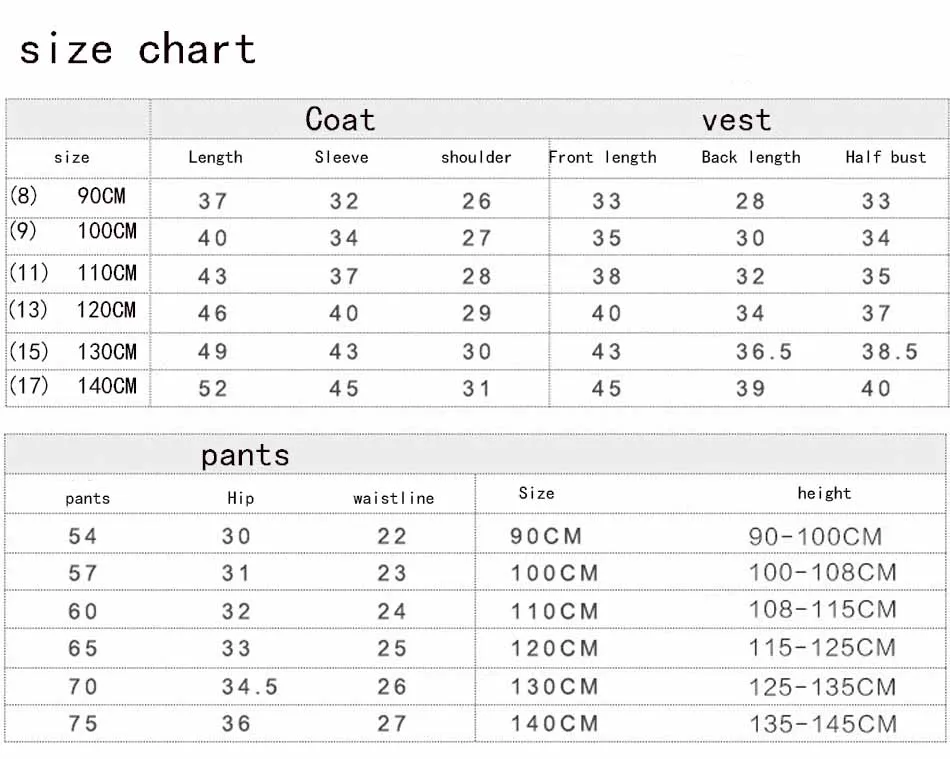The width and height of the screenshot is (950, 759).
Task: Click the pants table heading
Action: click(x=245, y=456)
